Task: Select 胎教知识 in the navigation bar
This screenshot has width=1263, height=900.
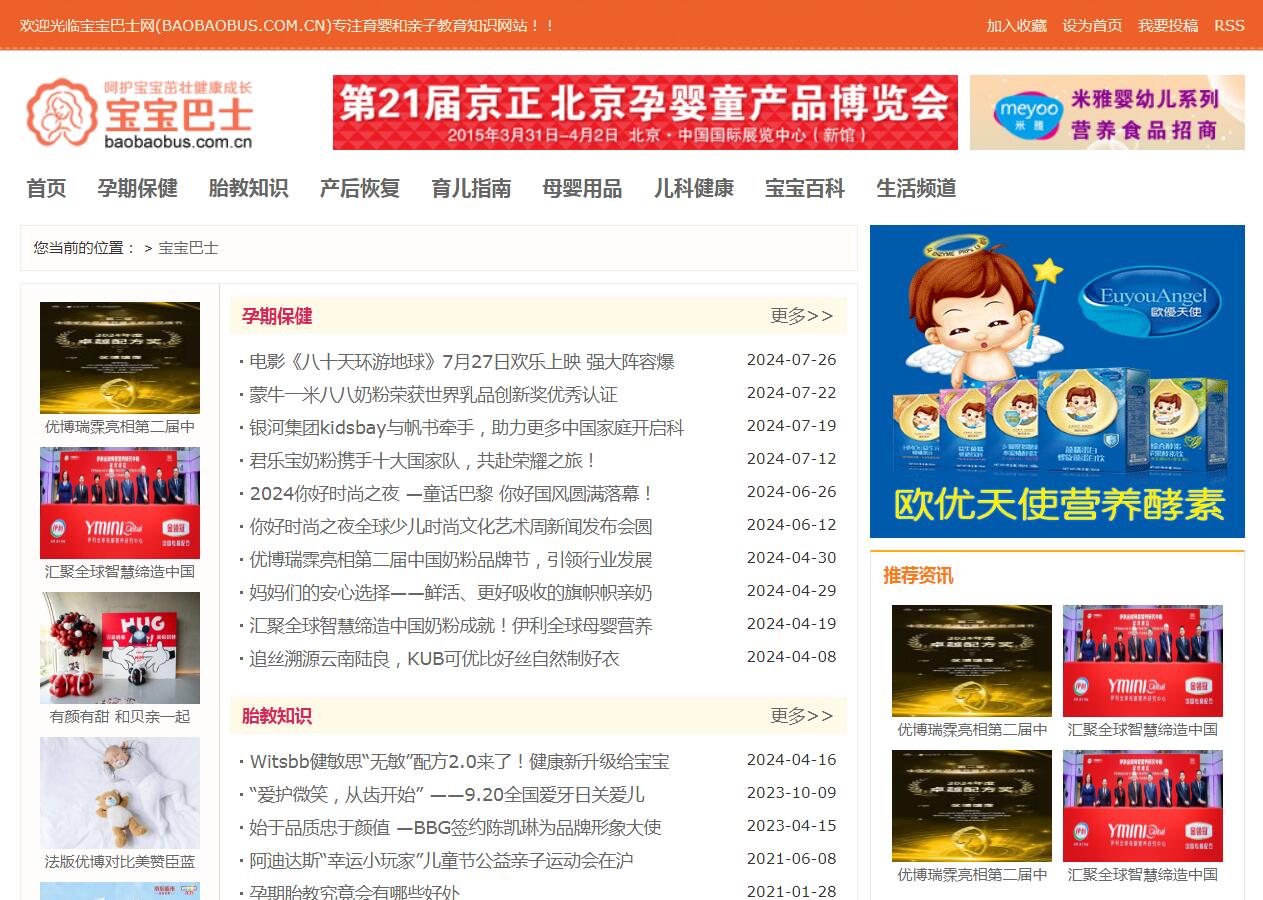Action: [x=248, y=188]
